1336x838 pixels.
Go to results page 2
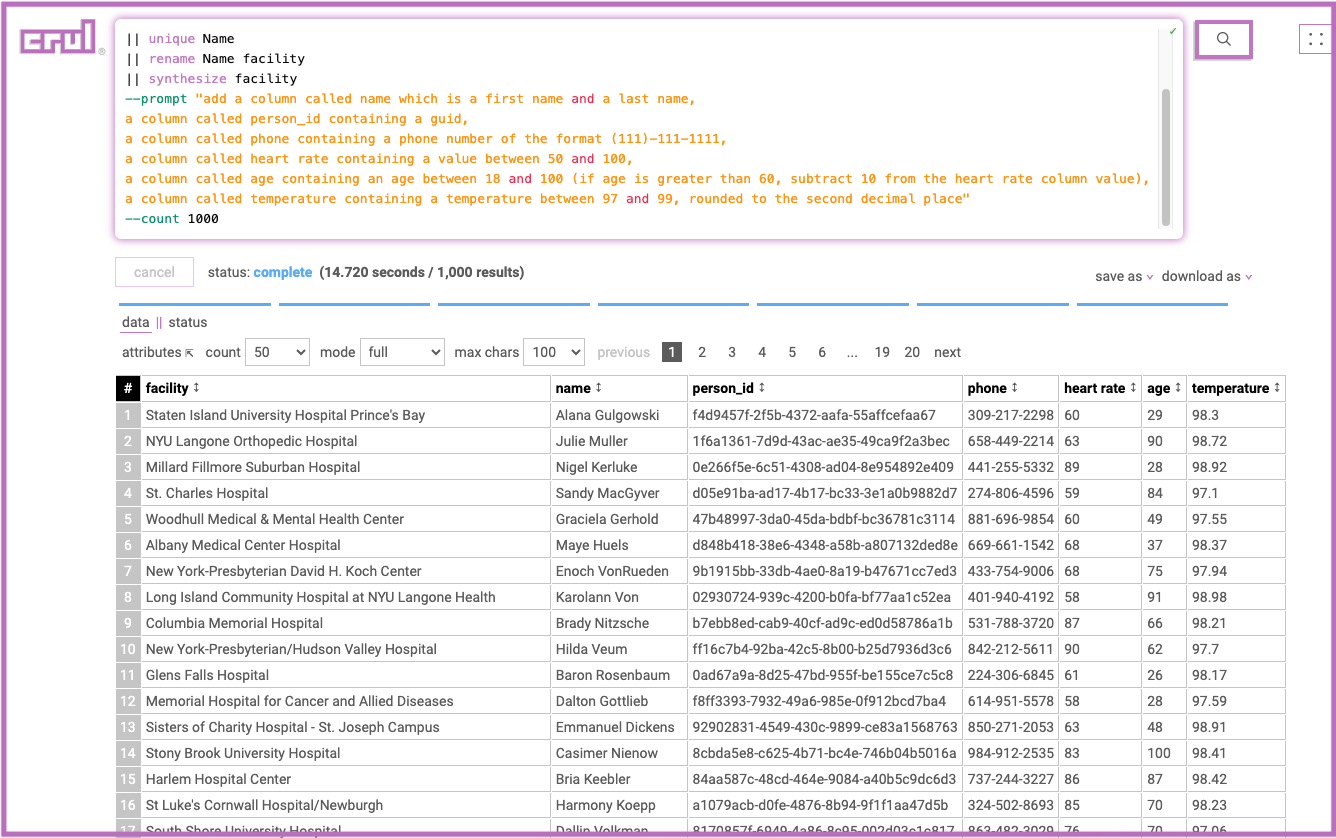(x=702, y=352)
